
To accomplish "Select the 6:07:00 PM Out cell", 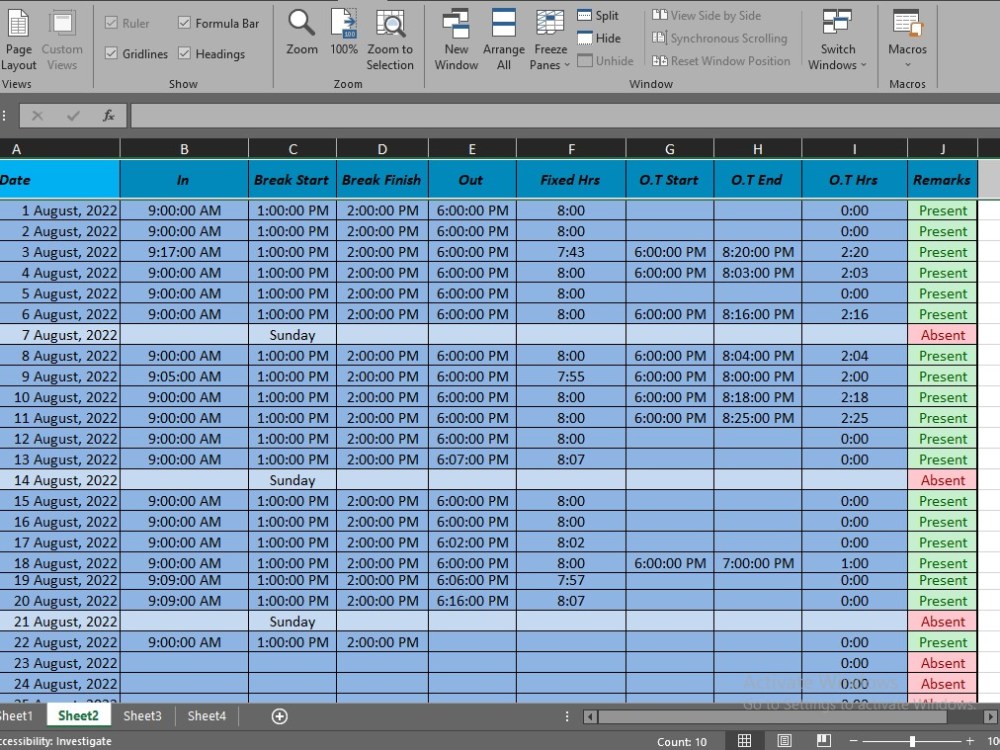I will 472,459.
